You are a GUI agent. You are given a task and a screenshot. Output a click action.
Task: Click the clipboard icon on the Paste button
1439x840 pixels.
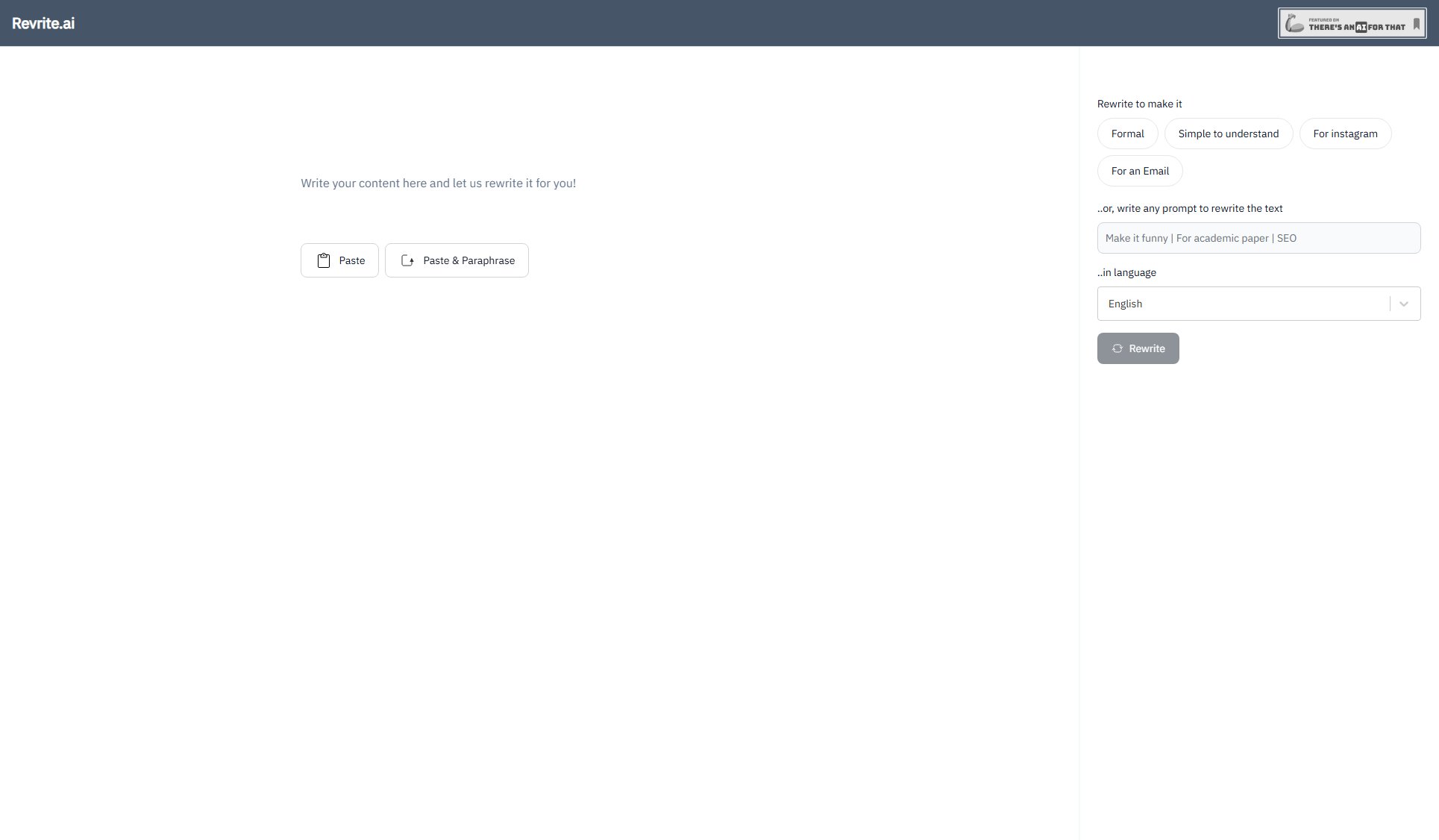tap(323, 260)
